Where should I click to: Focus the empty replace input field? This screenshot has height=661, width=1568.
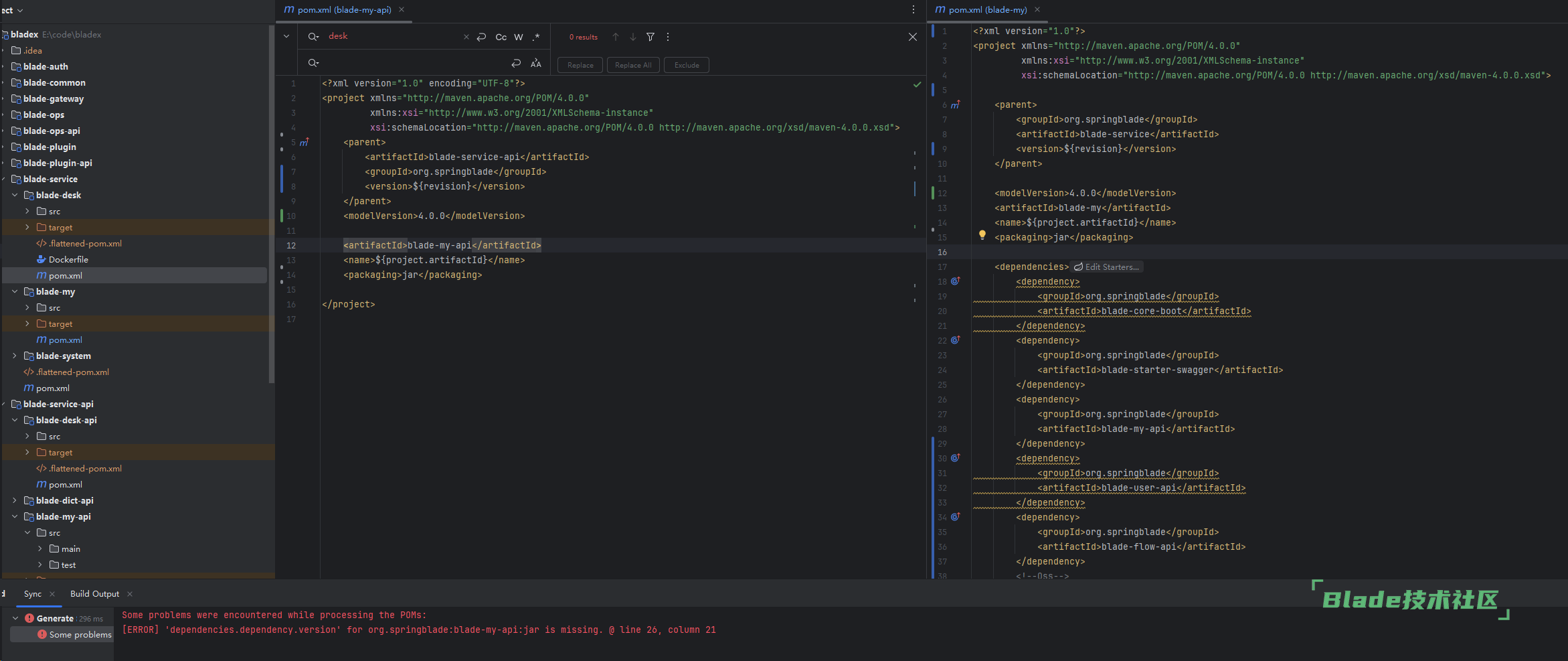click(x=415, y=63)
